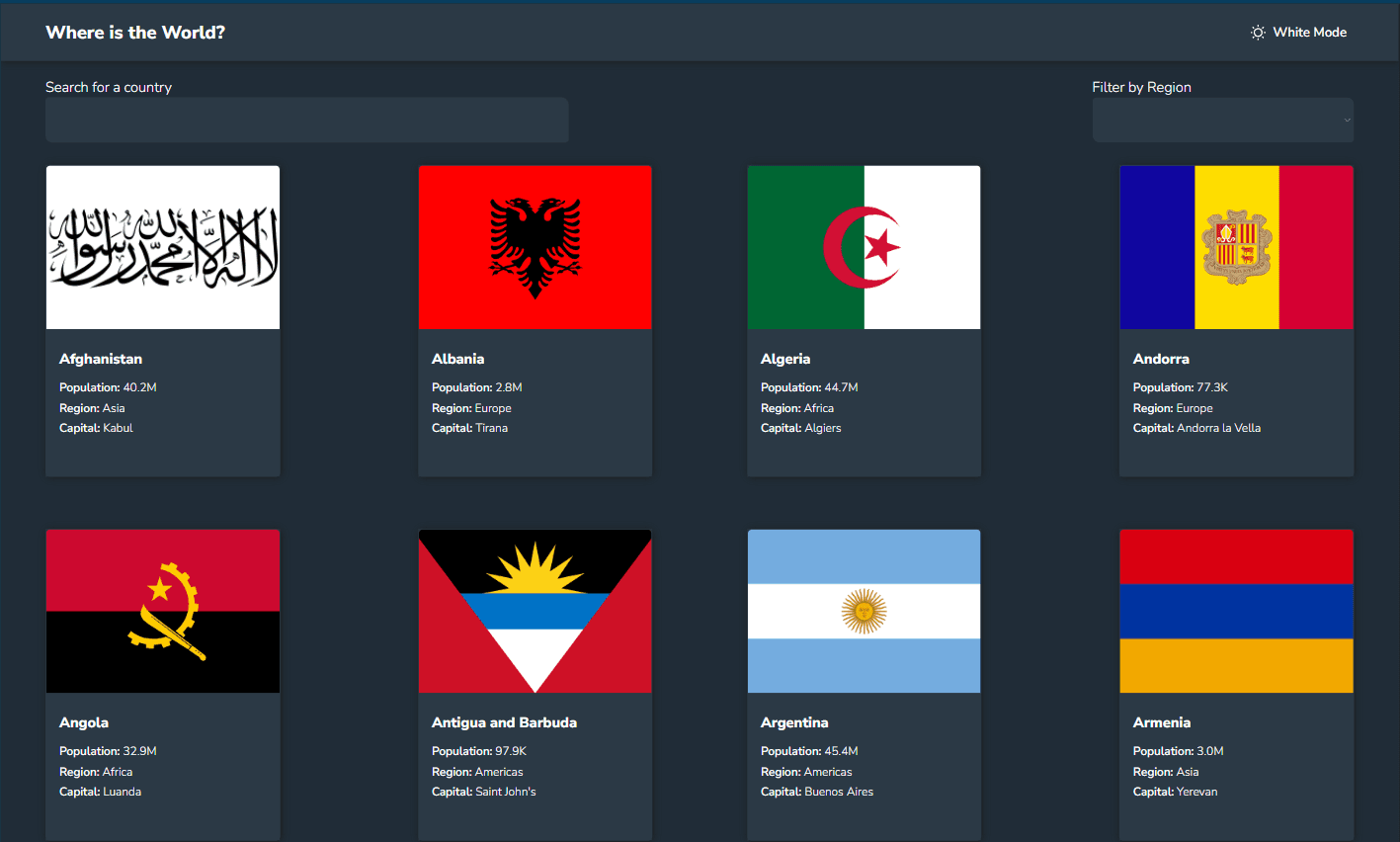Click the Albania flag image

pos(535,246)
